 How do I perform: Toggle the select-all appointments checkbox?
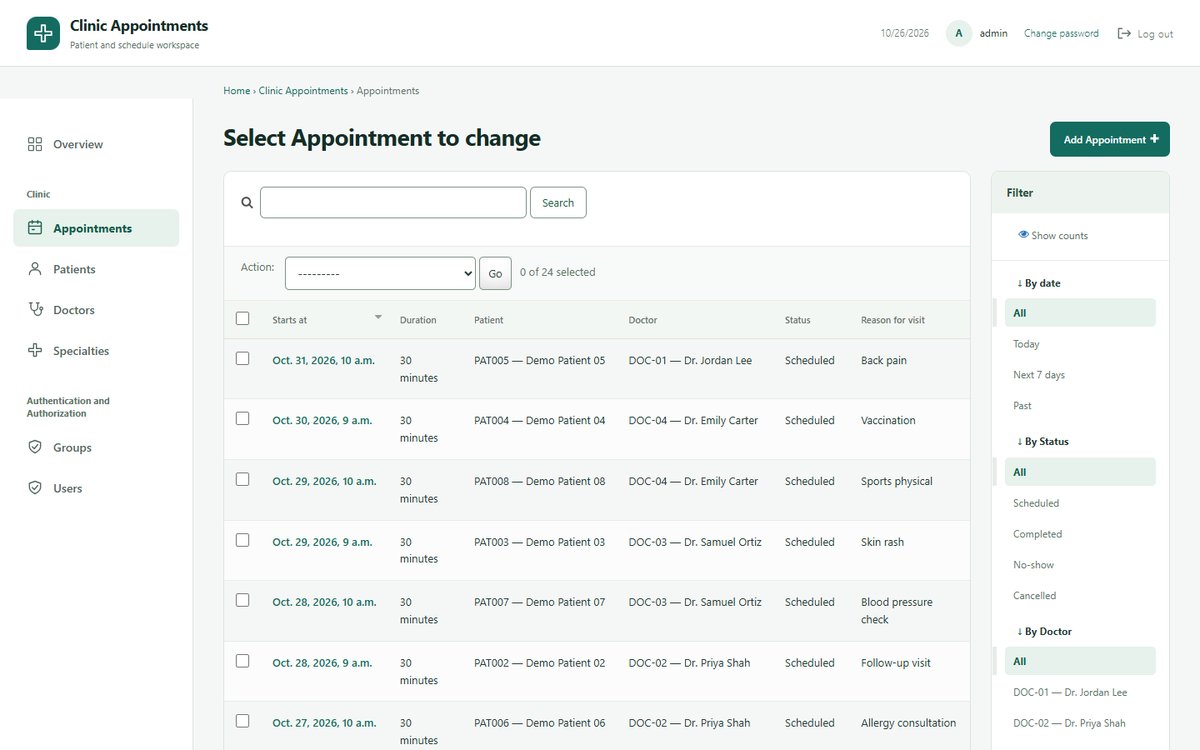242,318
